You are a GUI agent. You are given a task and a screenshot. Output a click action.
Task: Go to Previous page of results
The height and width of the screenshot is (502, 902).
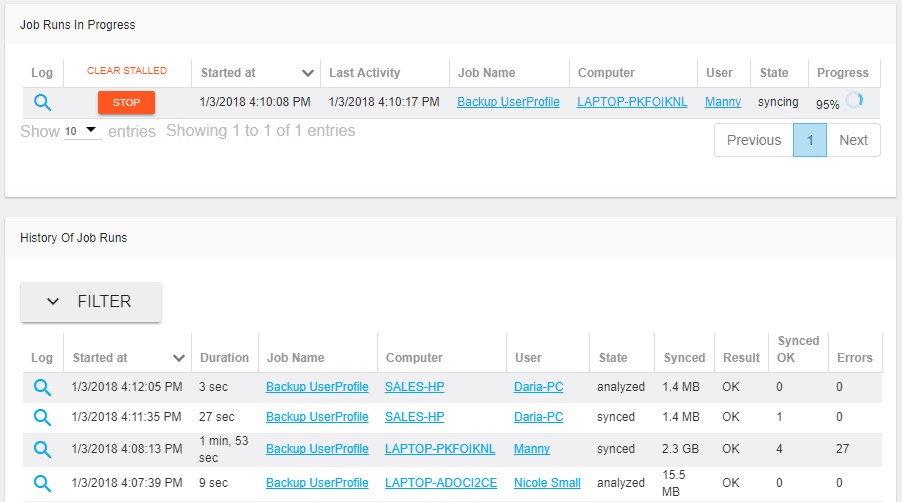753,140
